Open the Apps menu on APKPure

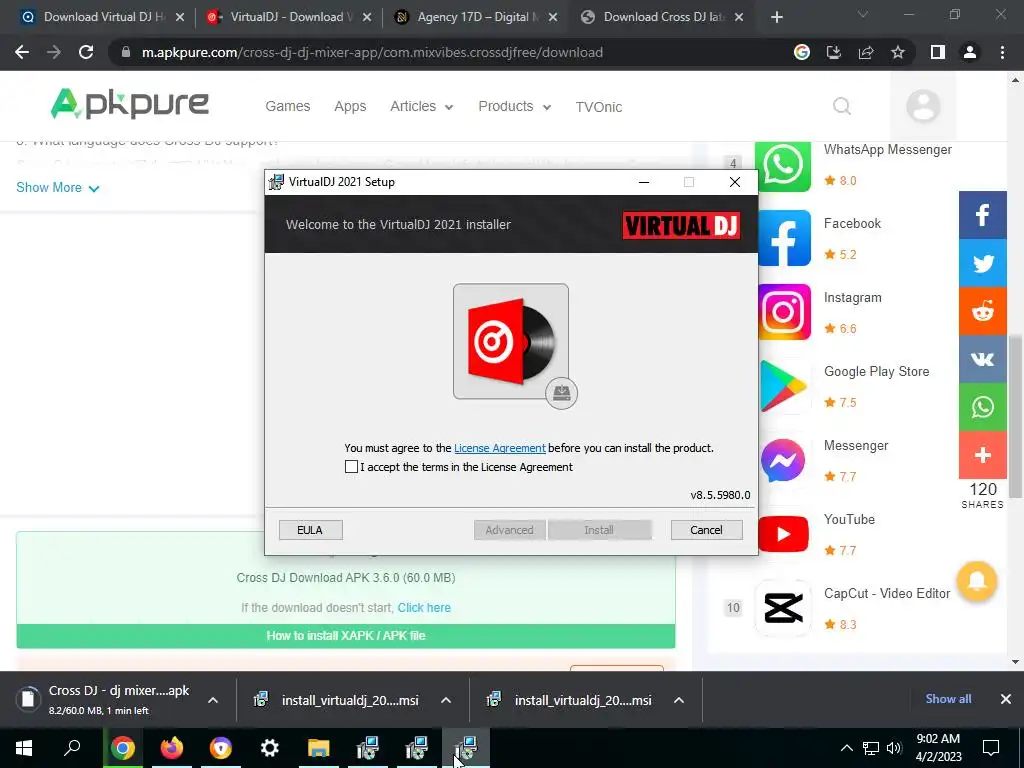coord(350,106)
